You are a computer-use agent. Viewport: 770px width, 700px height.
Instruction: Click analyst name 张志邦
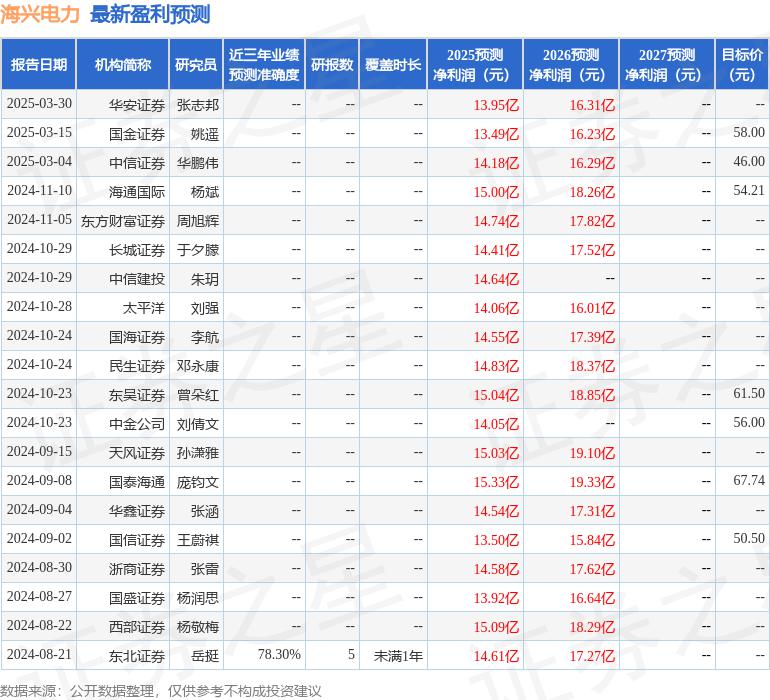pyautogui.click(x=197, y=105)
